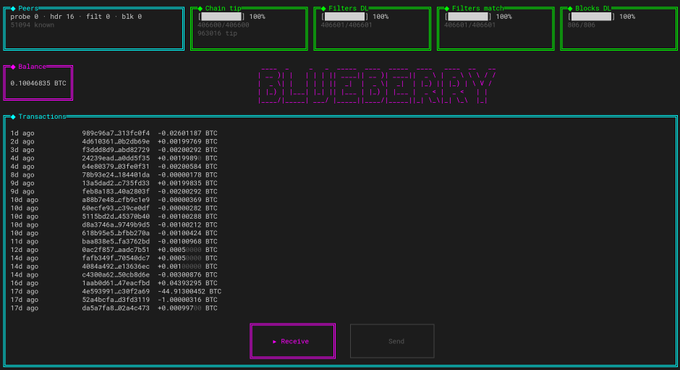Select the transaction with amount -1.00000316 BTC
The width and height of the screenshot is (680, 370).
point(114,300)
